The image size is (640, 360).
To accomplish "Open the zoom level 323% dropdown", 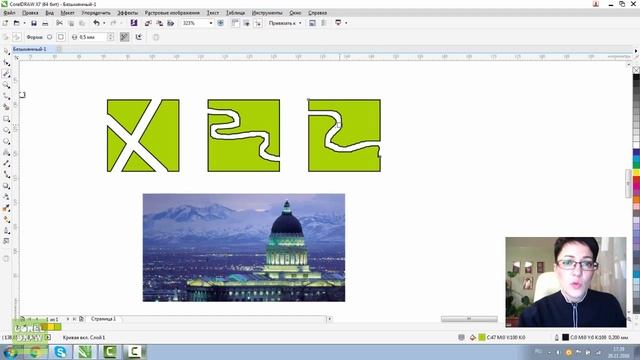I will 211,23.
